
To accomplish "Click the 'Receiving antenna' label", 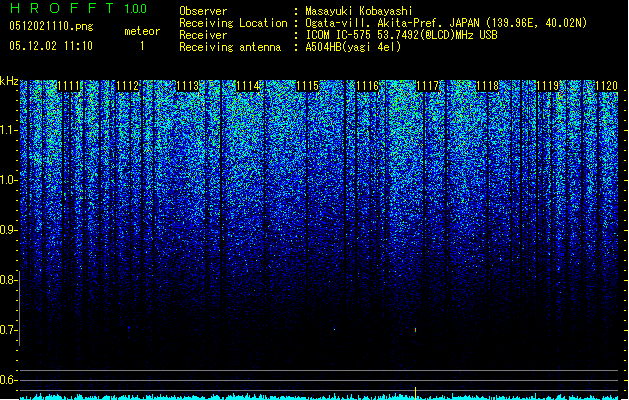I will pyautogui.click(x=230, y=47).
